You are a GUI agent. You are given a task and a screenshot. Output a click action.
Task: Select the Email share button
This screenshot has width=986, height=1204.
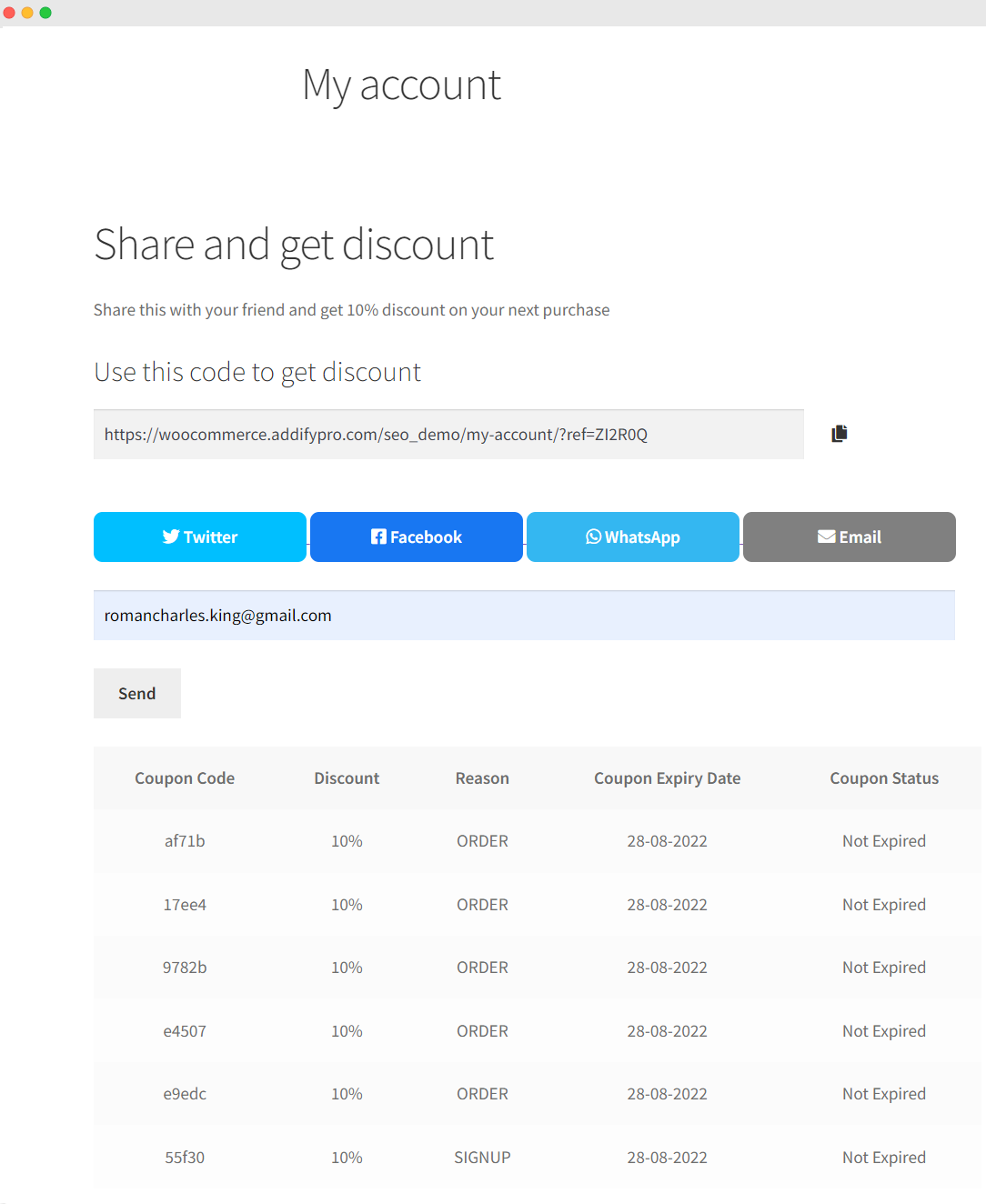click(x=849, y=537)
